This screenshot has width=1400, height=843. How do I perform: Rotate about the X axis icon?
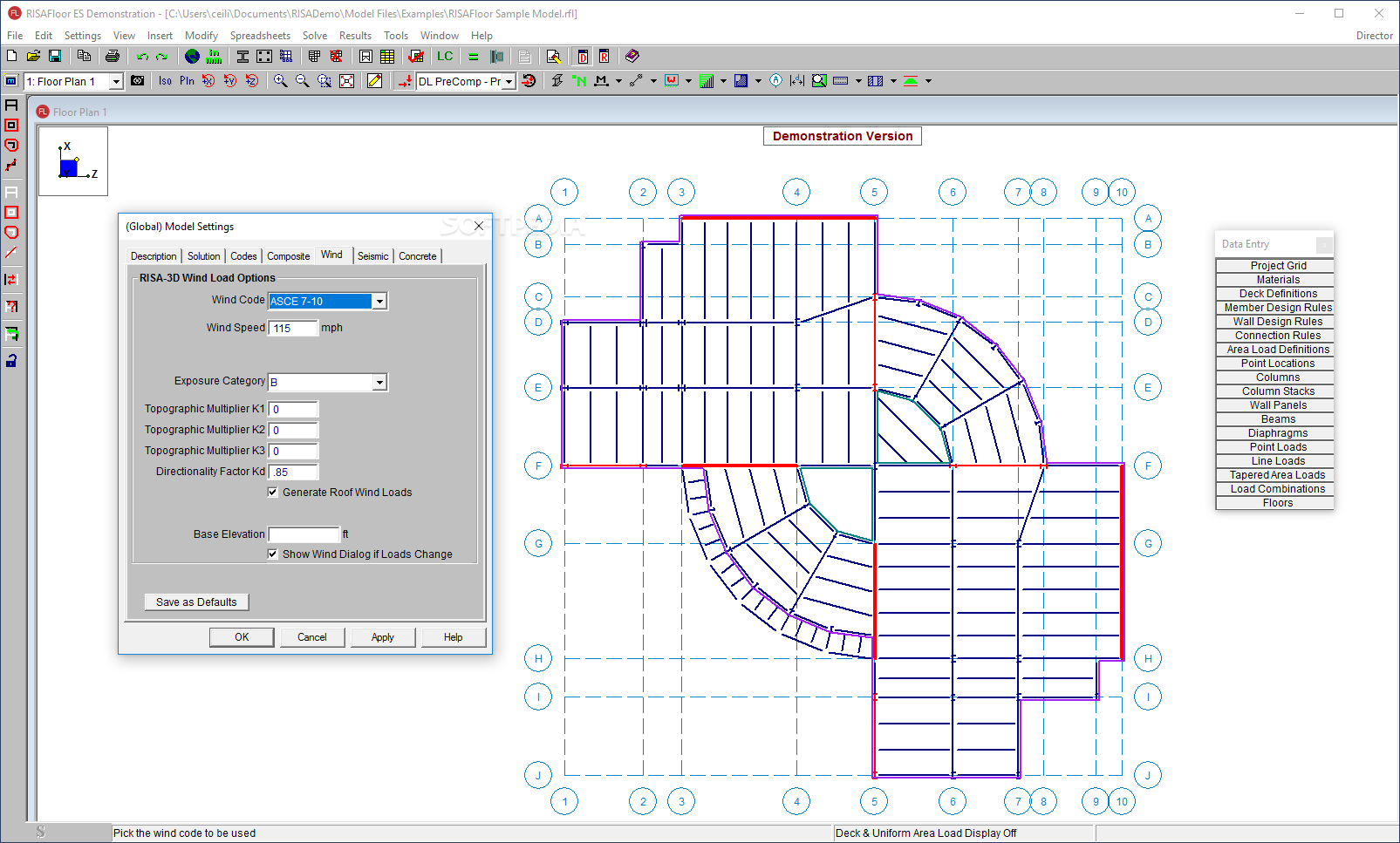click(208, 80)
